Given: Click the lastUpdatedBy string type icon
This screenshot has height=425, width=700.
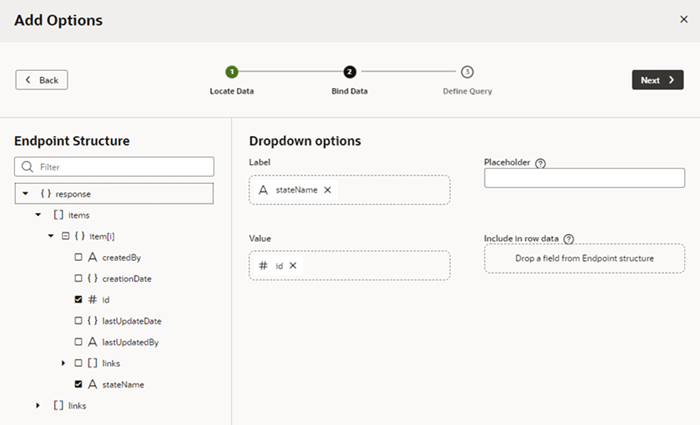Looking at the screenshot, I should [x=92, y=342].
